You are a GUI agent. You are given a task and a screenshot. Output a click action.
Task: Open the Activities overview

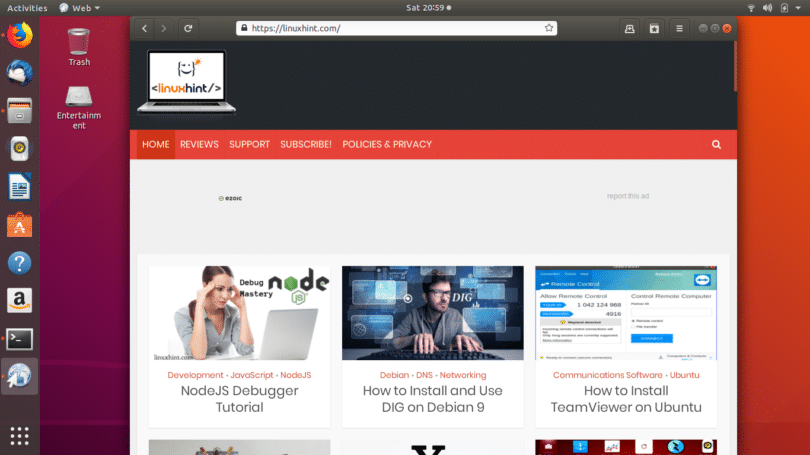[27, 8]
